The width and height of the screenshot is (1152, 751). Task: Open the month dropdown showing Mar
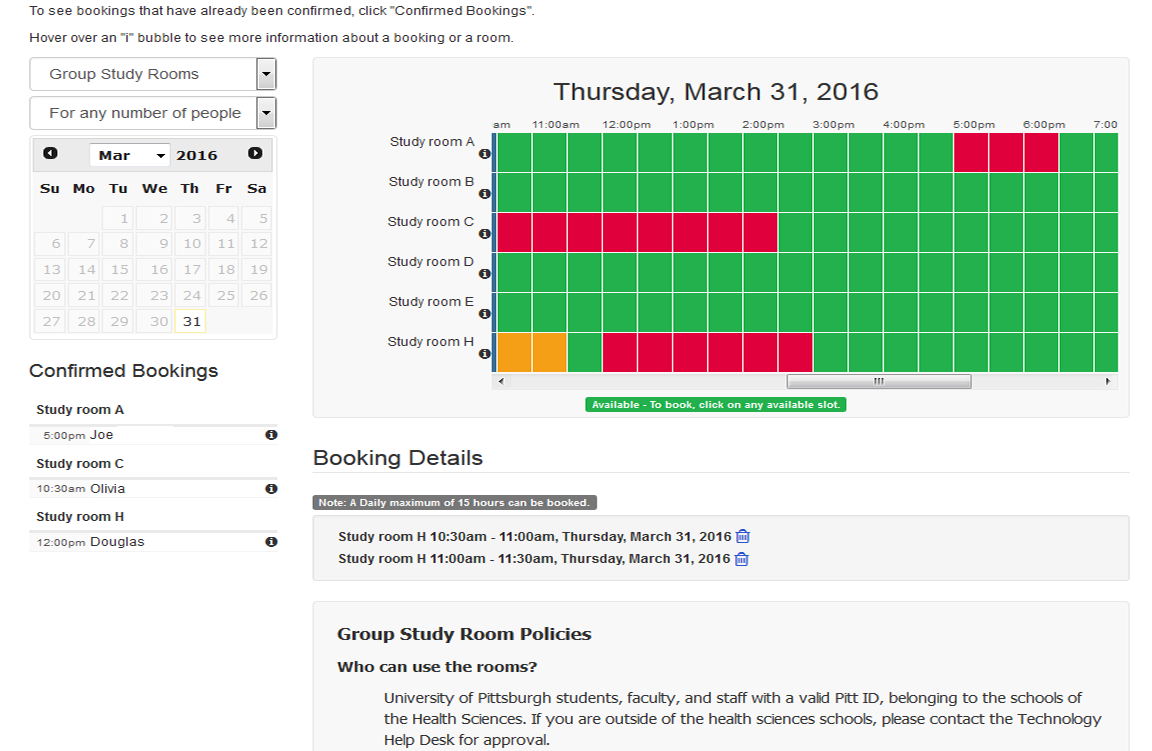point(129,155)
